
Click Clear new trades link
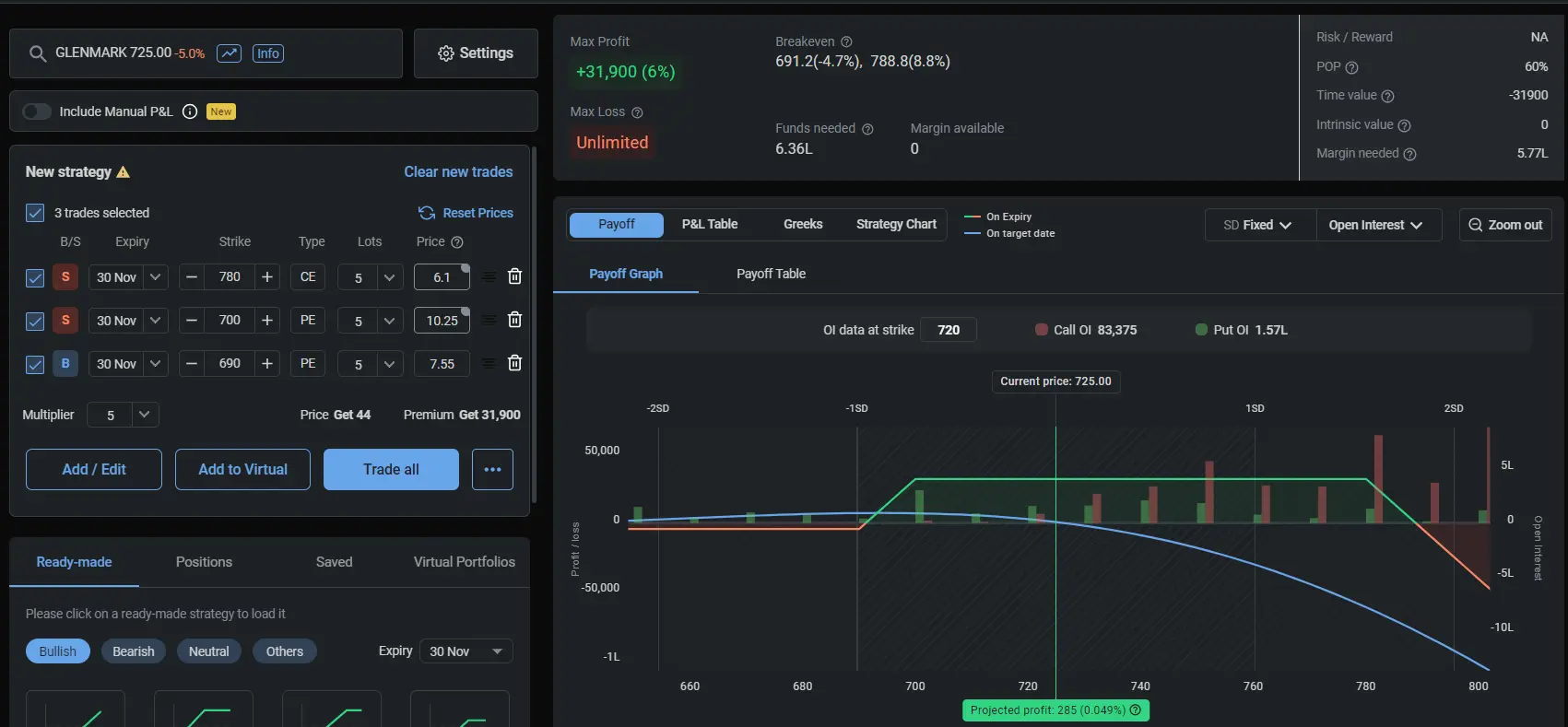point(458,172)
